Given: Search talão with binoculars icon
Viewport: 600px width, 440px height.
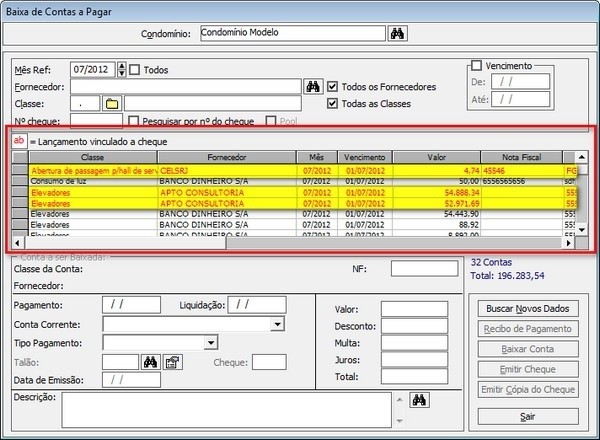Looking at the screenshot, I should tap(150, 362).
